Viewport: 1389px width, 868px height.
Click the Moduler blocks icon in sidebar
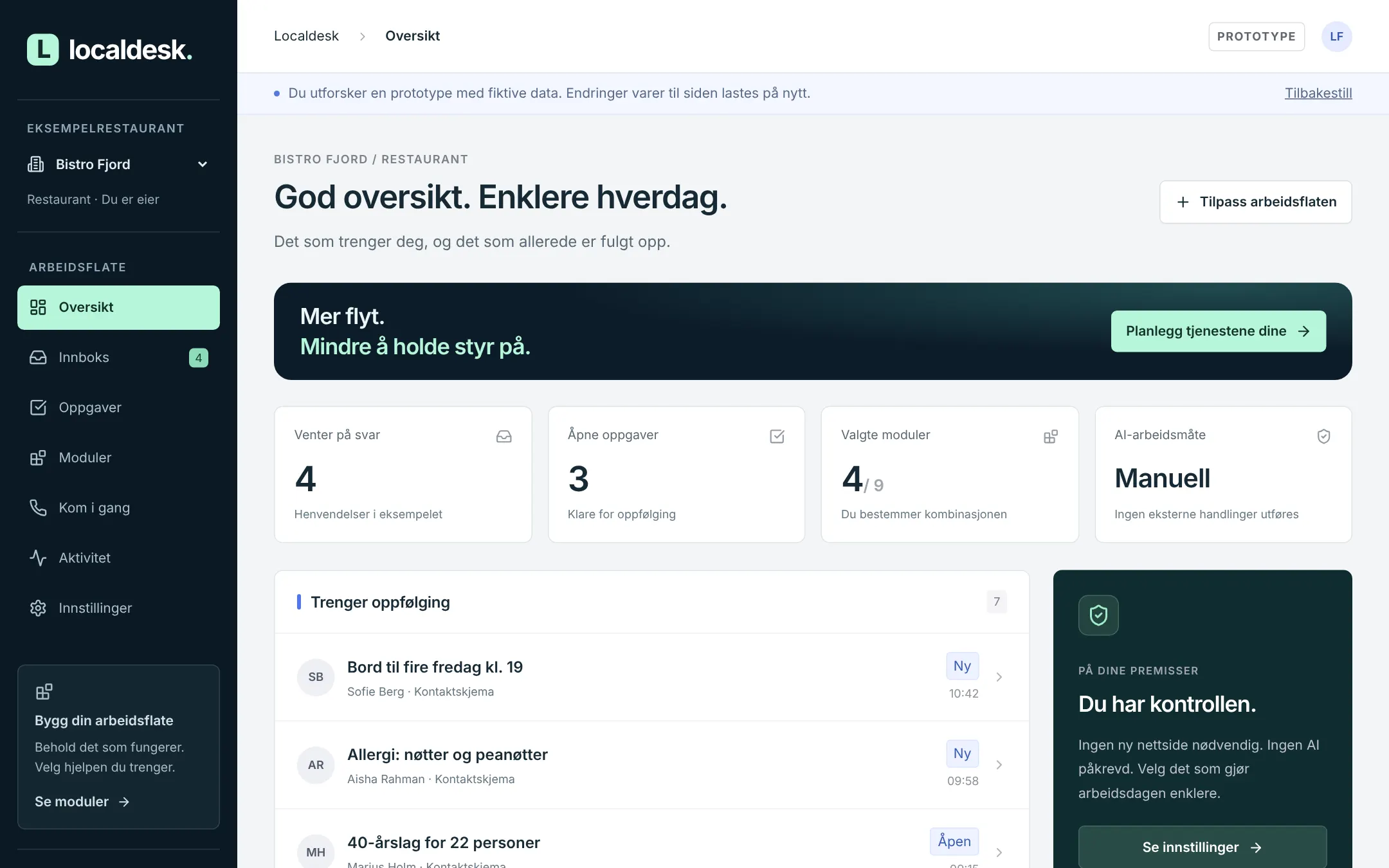[38, 458]
